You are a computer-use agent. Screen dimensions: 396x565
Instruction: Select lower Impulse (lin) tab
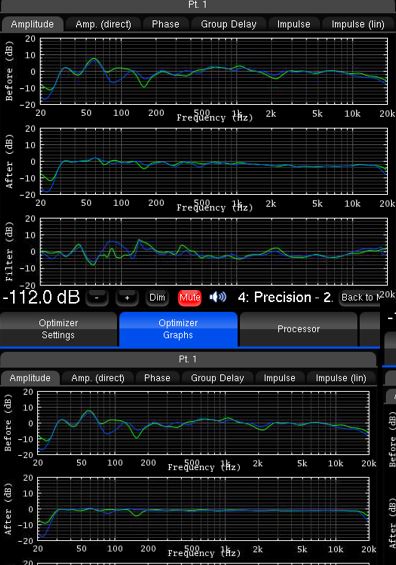[x=341, y=378]
